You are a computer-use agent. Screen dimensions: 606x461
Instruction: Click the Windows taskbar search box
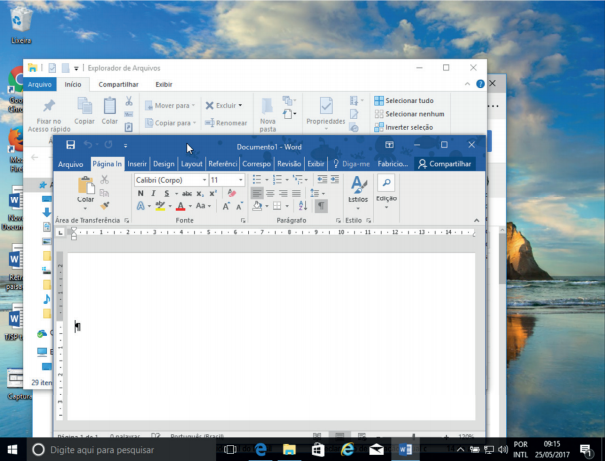pyautogui.click(x=120, y=450)
